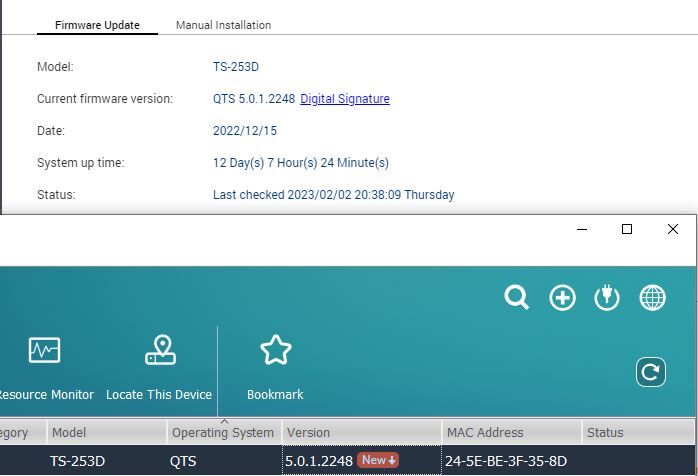The width and height of the screenshot is (698, 476).
Task: Click the system up time value
Action: (301, 163)
